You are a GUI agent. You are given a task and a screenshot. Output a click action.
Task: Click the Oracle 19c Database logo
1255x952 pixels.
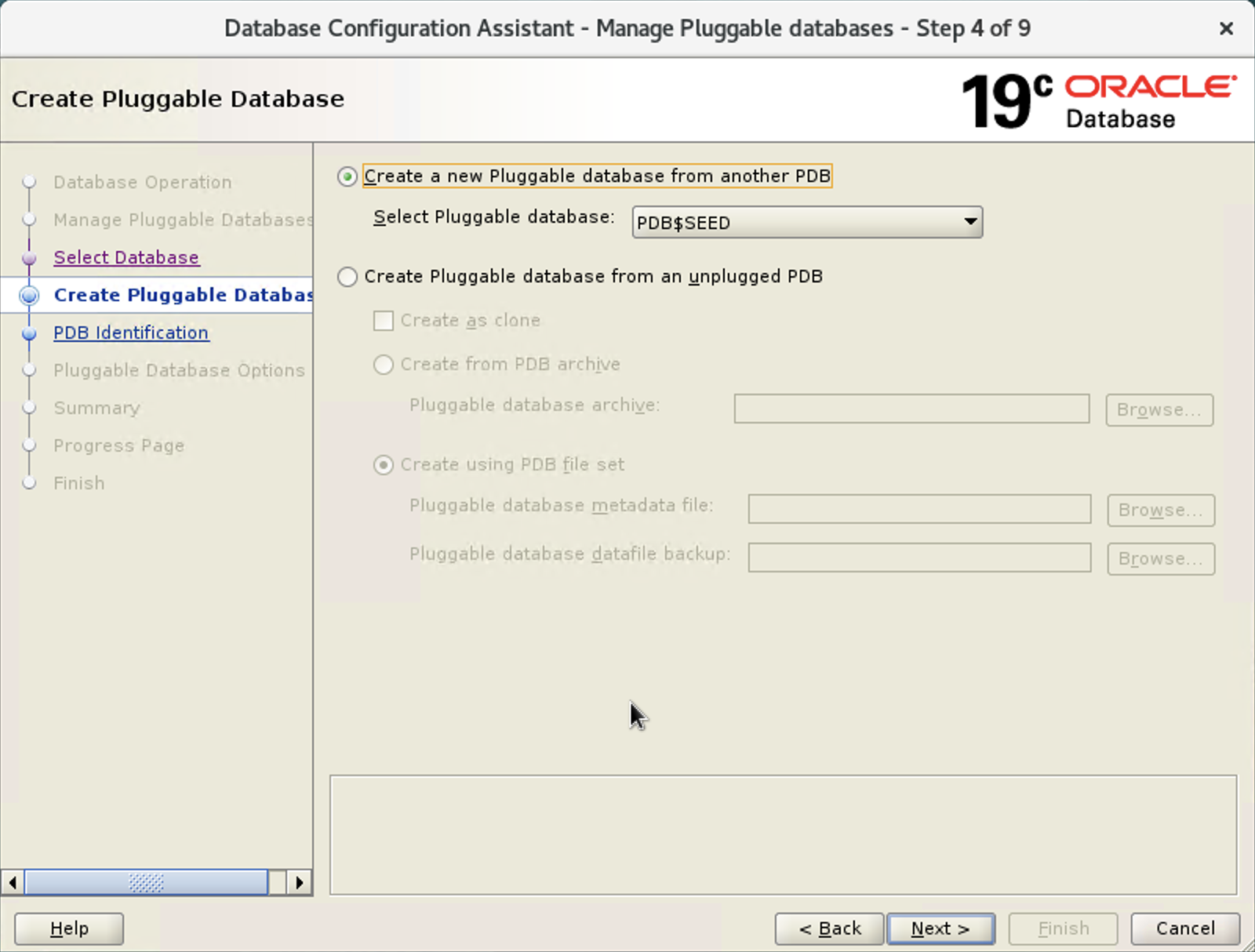pos(1100,101)
